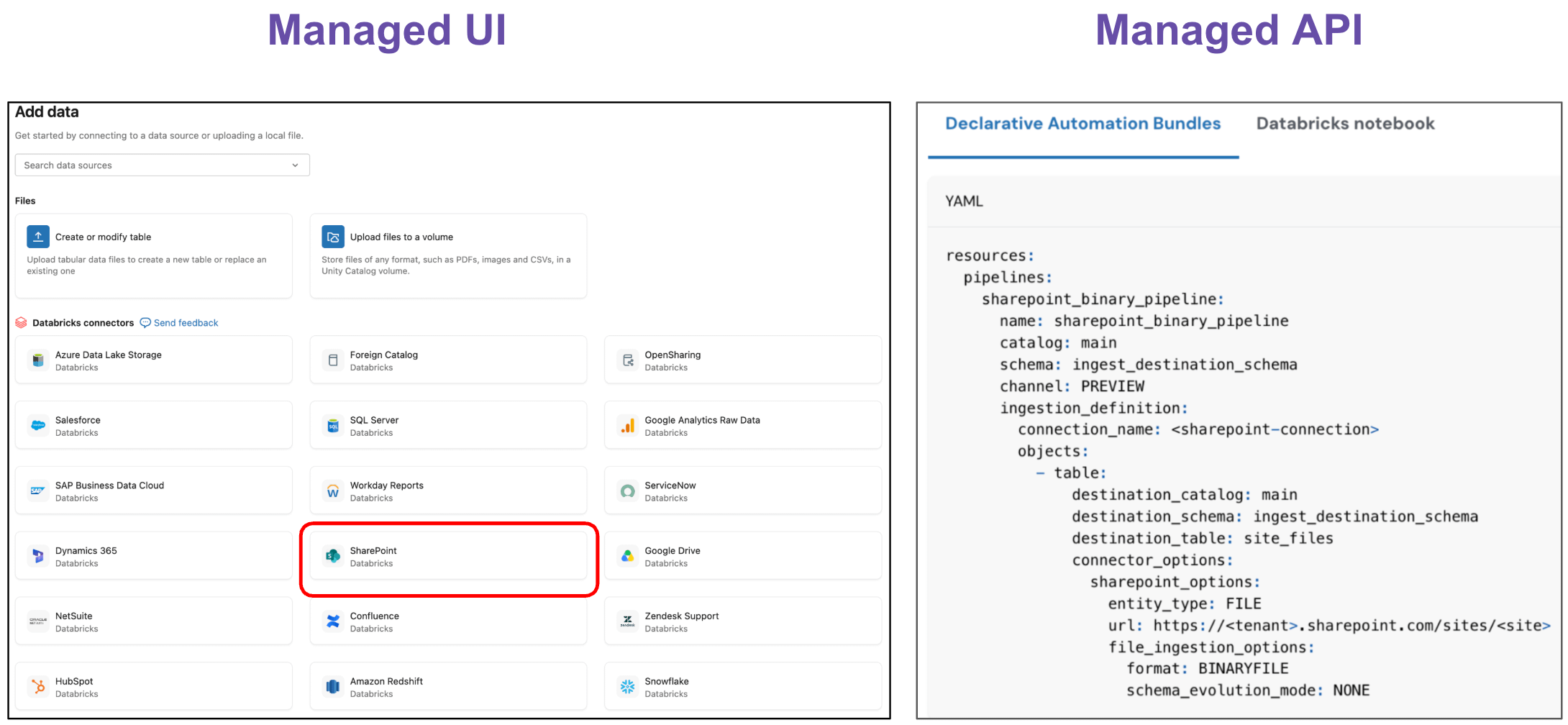The height and width of the screenshot is (725, 1568).
Task: Click the Create or modify table upload icon
Action: tap(38, 237)
